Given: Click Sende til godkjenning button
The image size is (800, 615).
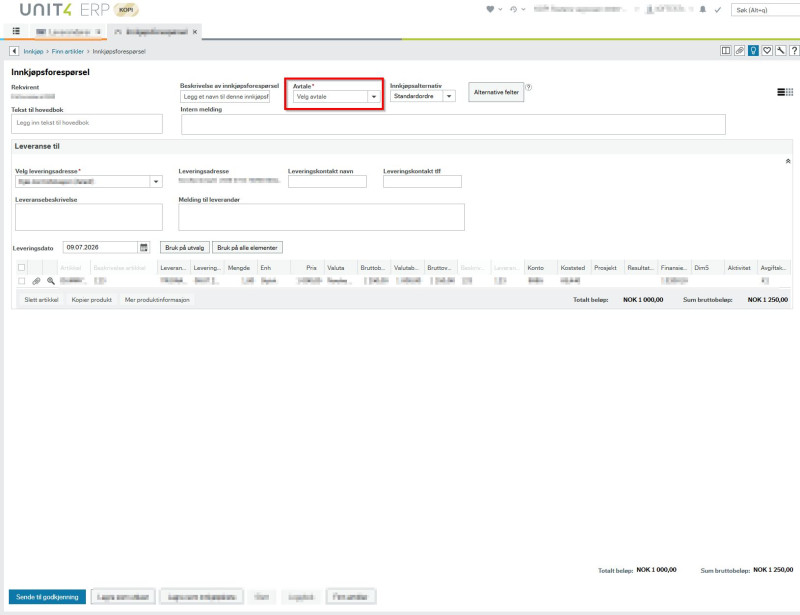Looking at the screenshot, I should pyautogui.click(x=47, y=597).
